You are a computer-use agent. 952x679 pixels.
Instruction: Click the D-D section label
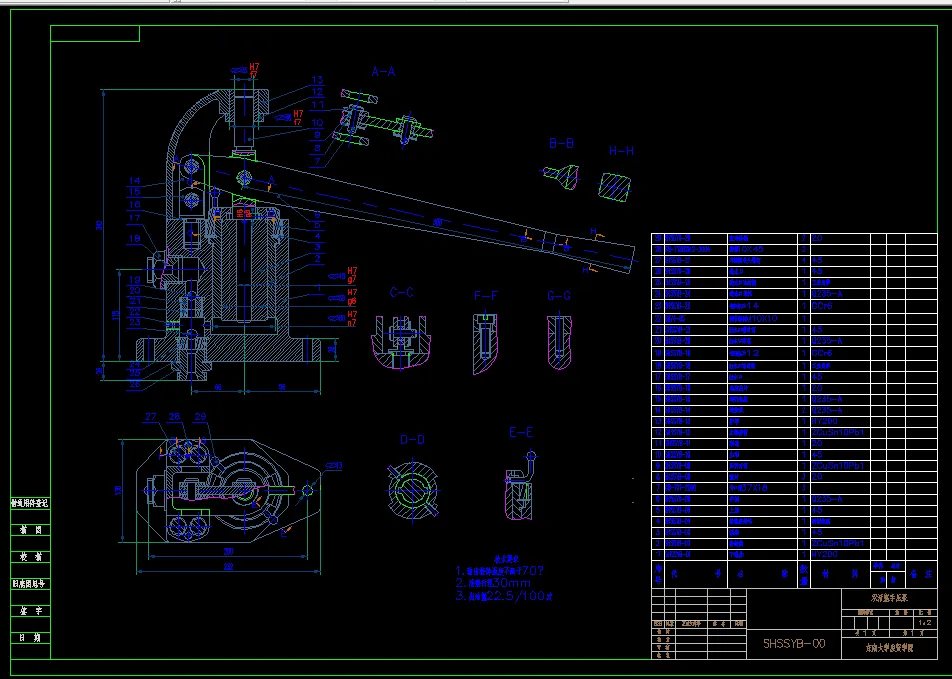412,440
